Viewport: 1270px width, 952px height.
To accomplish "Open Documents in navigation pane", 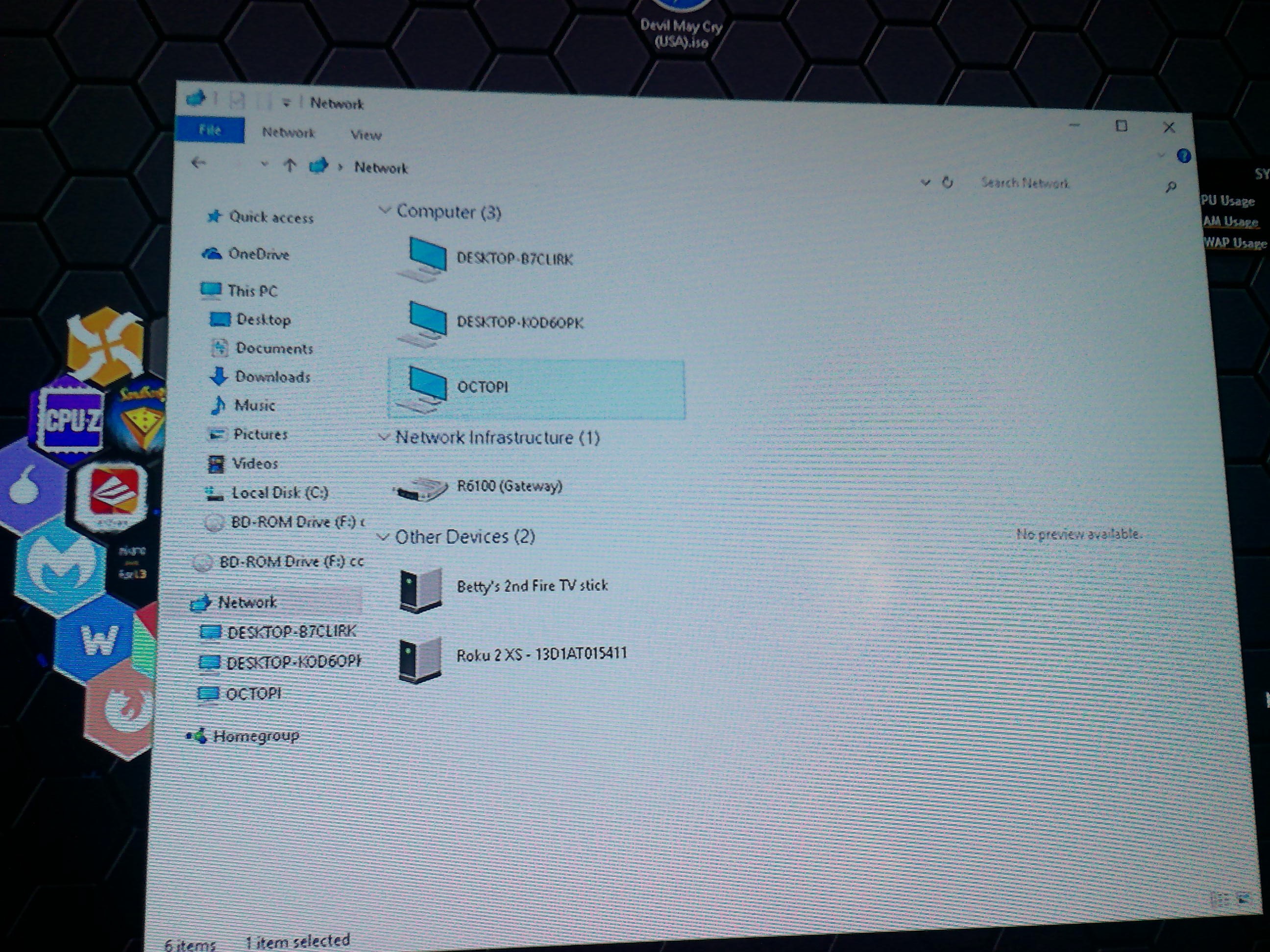I will point(262,348).
